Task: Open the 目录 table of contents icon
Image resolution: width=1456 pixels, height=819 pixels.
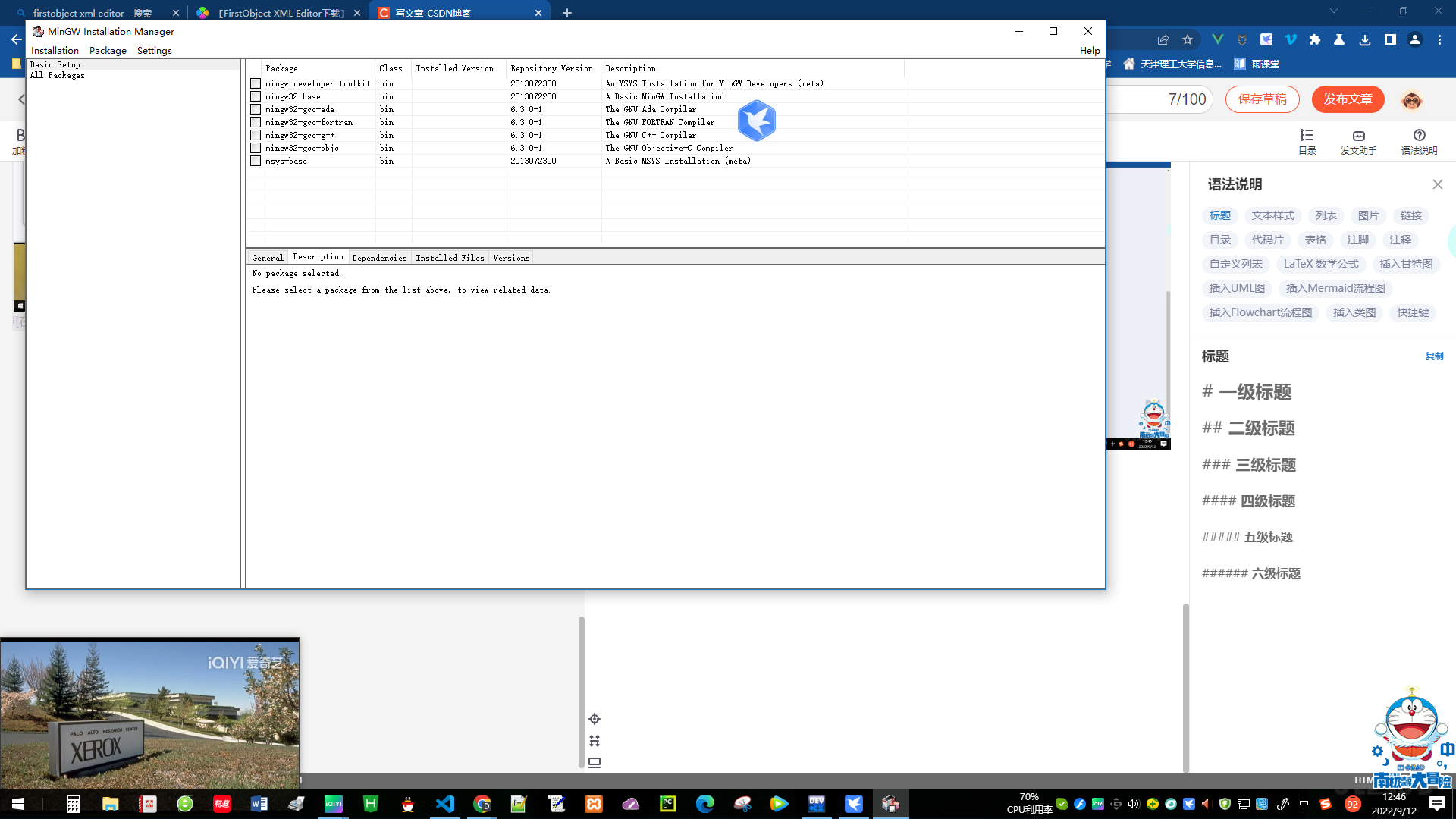Action: (x=1307, y=142)
